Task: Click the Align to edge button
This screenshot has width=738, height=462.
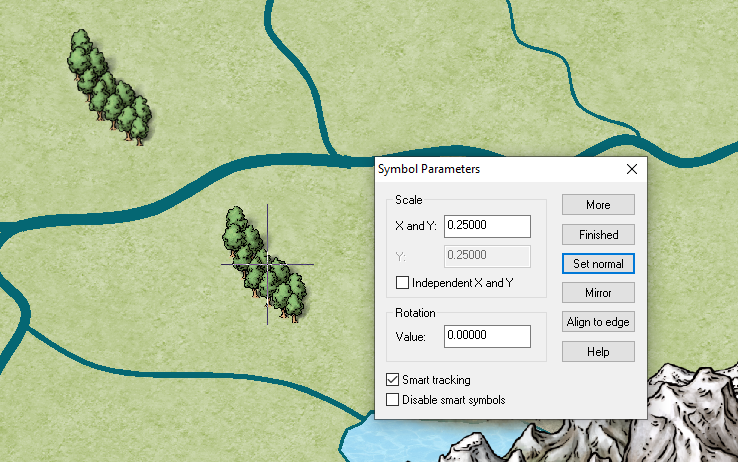Action: [x=598, y=322]
